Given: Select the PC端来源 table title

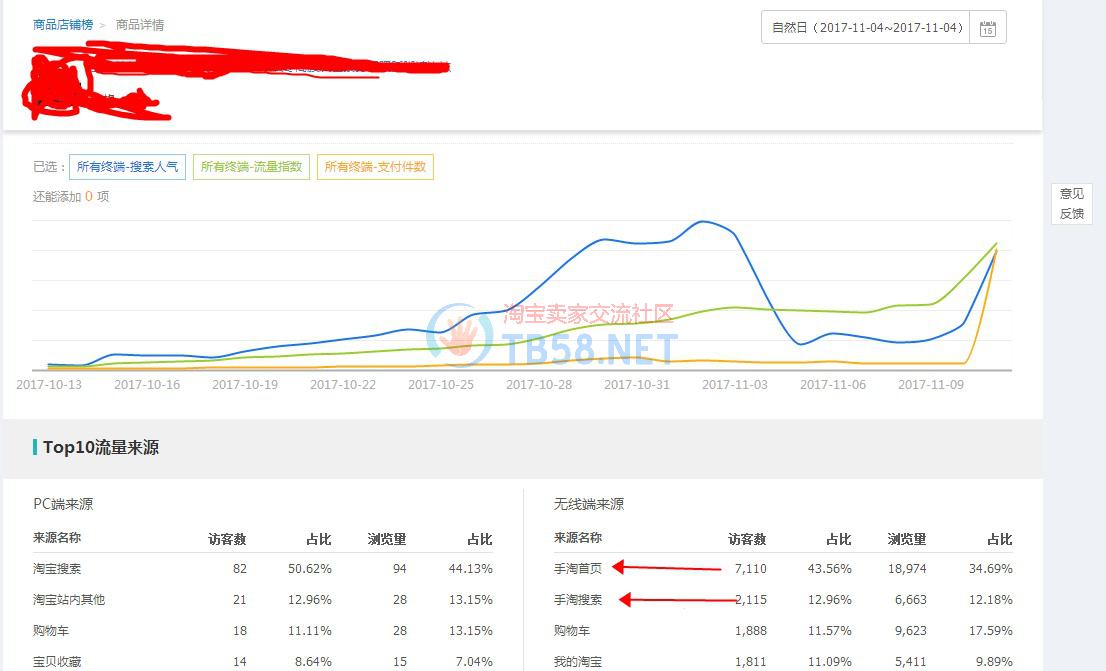Looking at the screenshot, I should click(63, 504).
